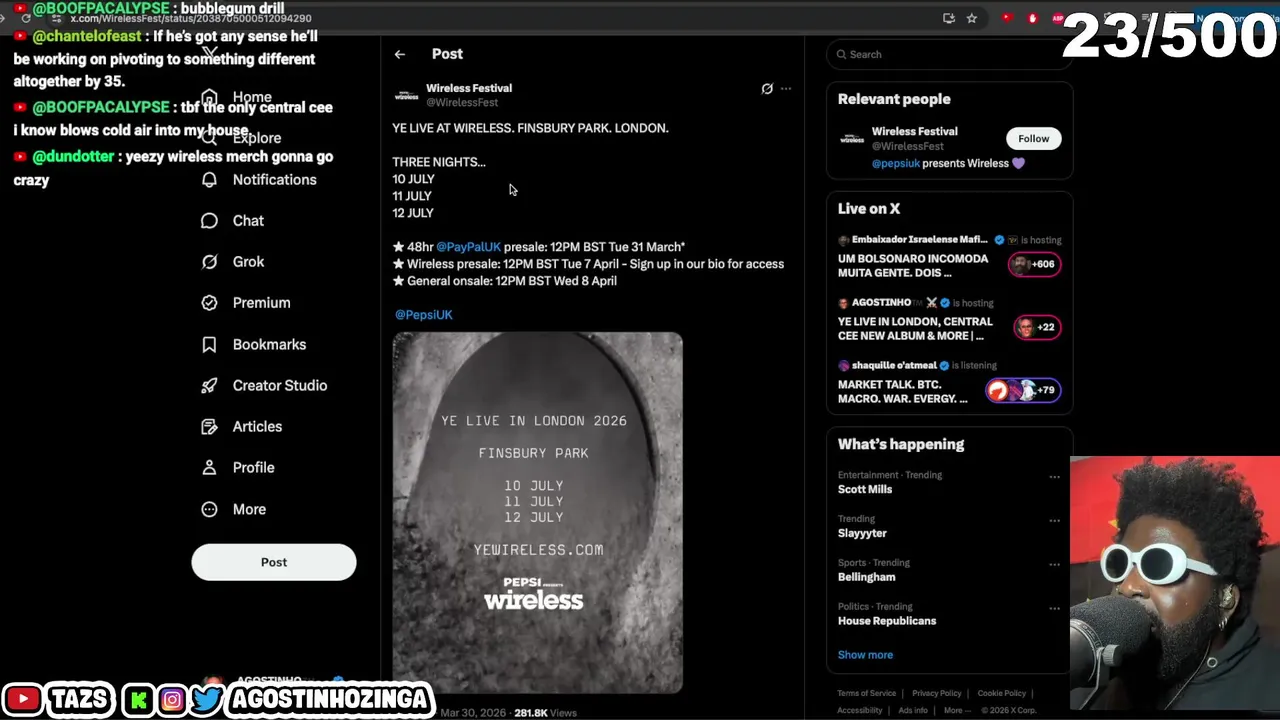
Task: Click the +22 listeners badge
Action: pos(1038,328)
